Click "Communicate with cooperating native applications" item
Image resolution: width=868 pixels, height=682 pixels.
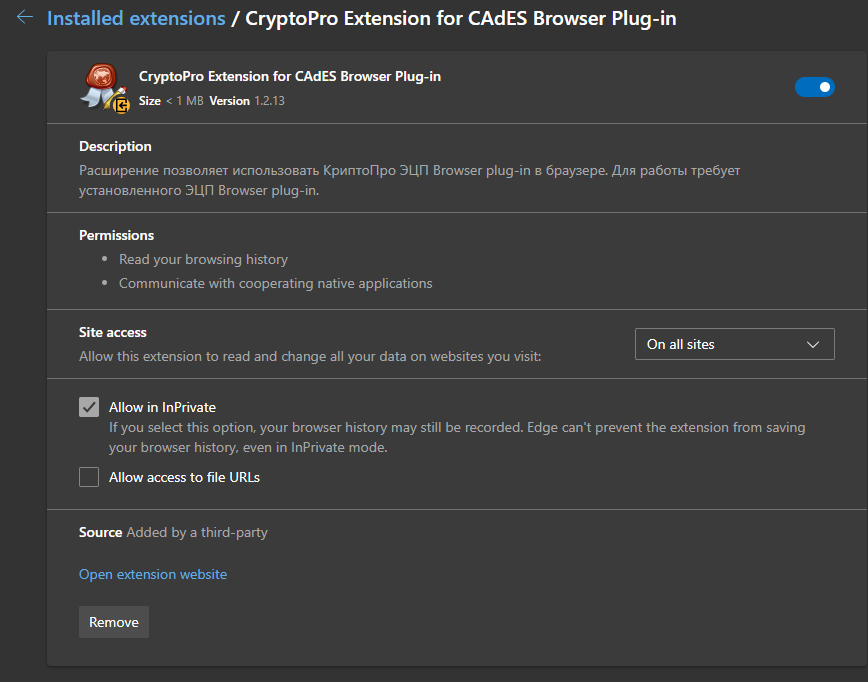click(x=275, y=283)
